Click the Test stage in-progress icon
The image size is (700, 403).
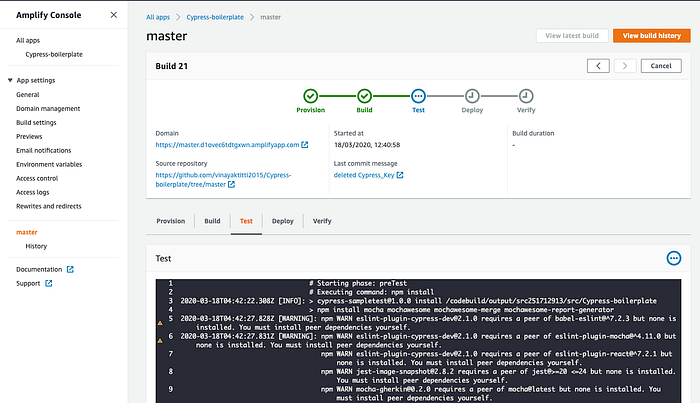[x=418, y=96]
